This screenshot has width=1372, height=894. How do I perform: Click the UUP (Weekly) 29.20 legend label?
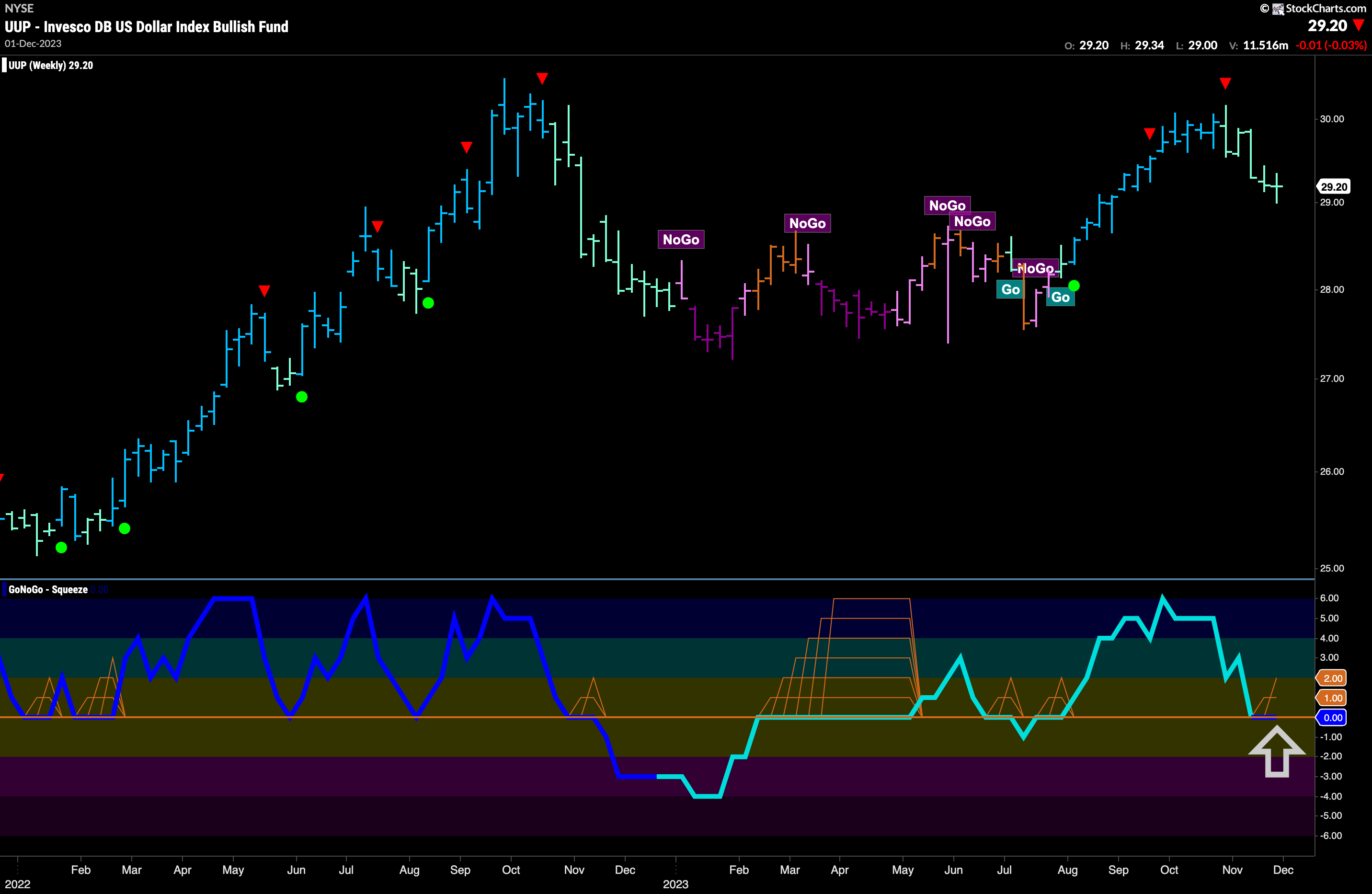pos(51,65)
